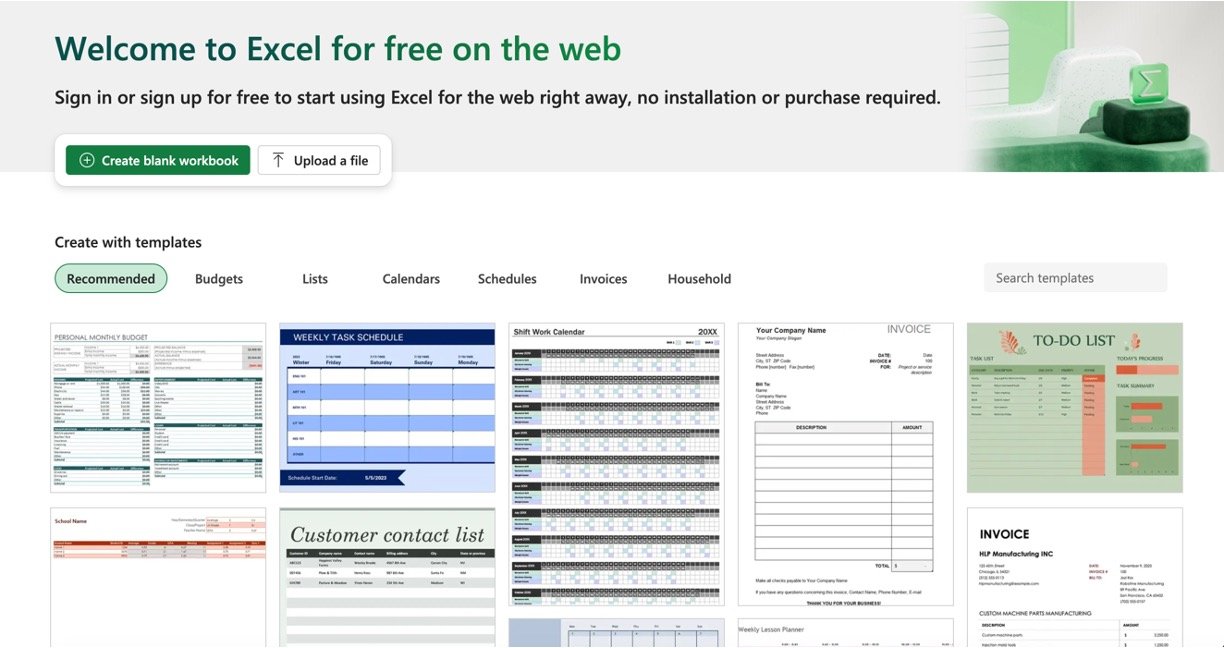The image size is (1224, 648).
Task: Click the upload arrow icon
Action: click(278, 160)
